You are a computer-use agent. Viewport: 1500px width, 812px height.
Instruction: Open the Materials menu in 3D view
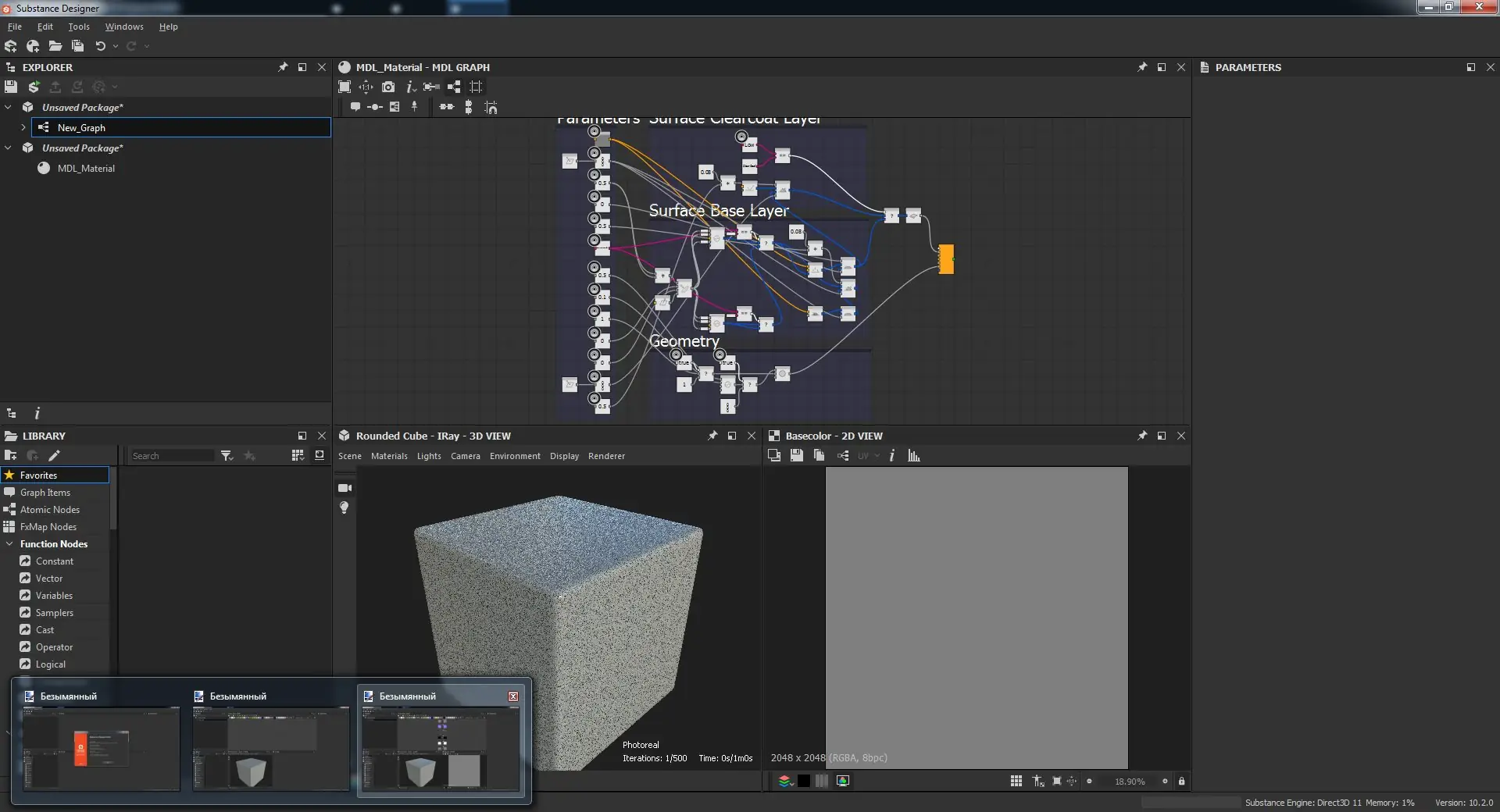389,456
